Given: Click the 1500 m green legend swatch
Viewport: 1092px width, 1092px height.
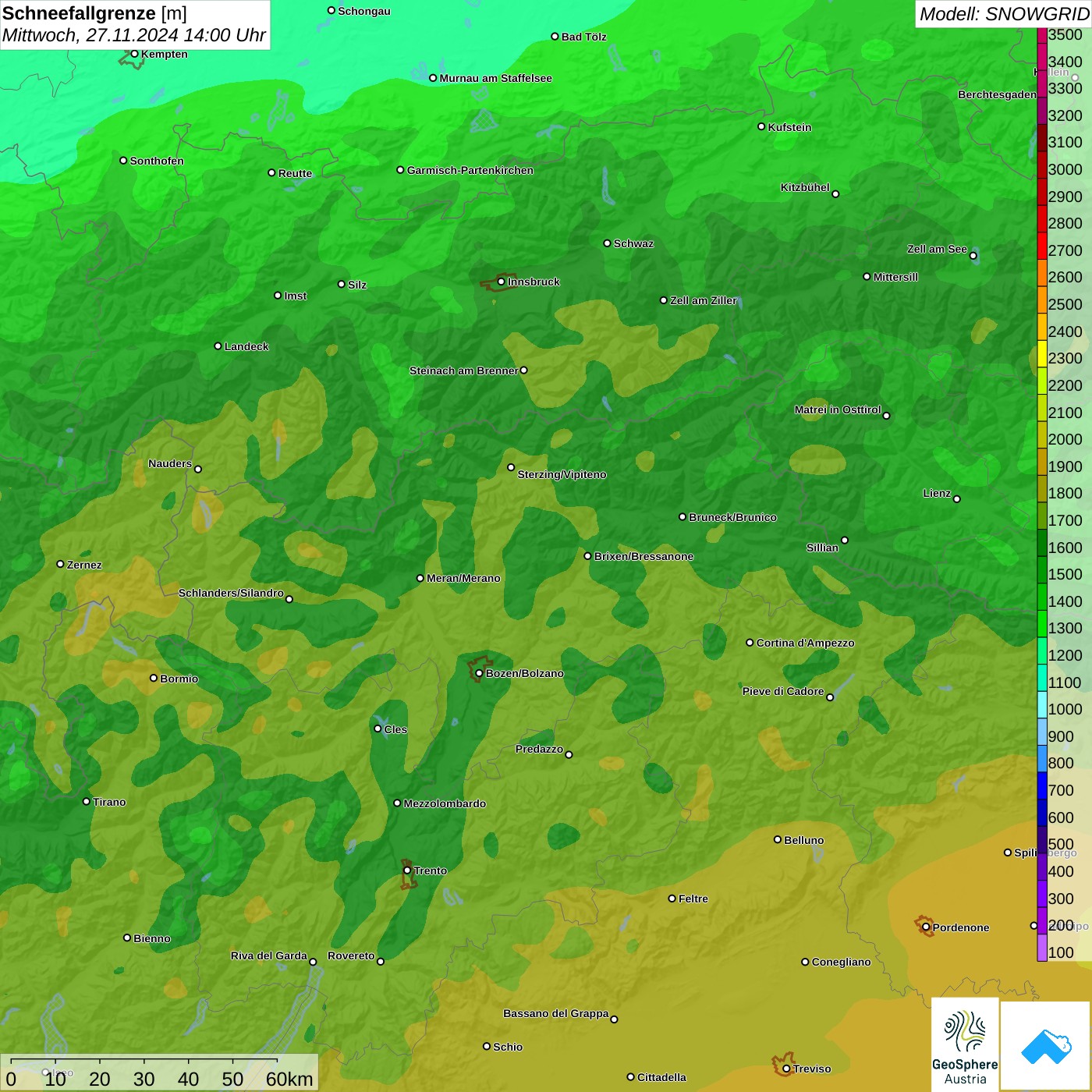Looking at the screenshot, I should [x=1042, y=569].
